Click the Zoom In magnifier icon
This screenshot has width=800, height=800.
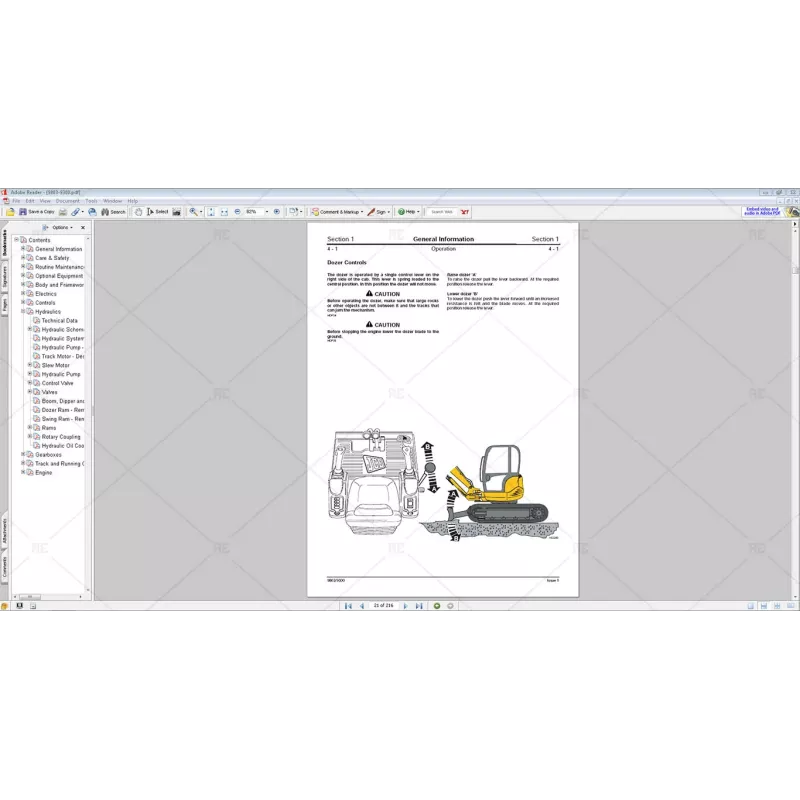[x=194, y=211]
